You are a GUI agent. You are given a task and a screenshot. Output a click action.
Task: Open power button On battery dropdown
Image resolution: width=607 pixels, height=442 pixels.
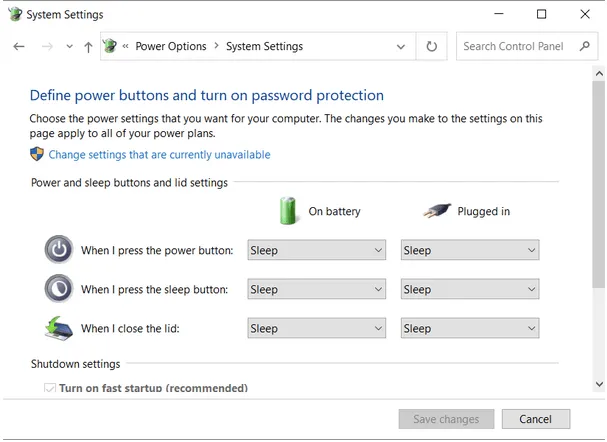[316, 251]
